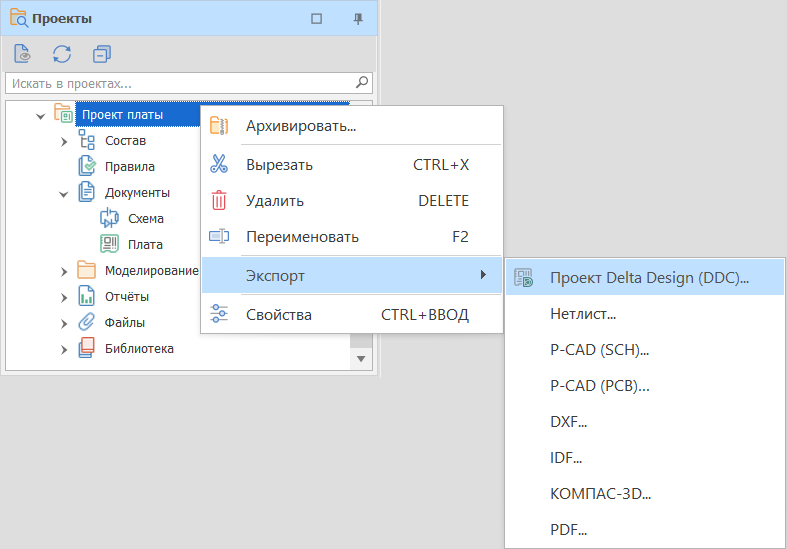Select Переименовать menu entry
This screenshot has height=549, width=787.
(x=352, y=236)
